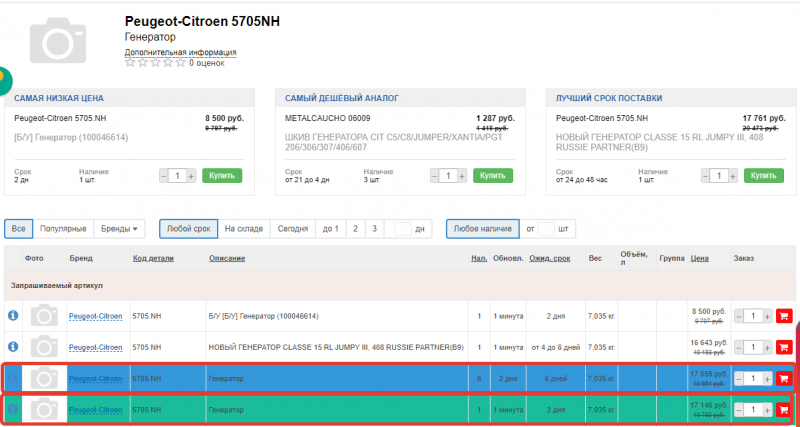Increase quantity in 16 643 руб. table row
The height and width of the screenshot is (427, 800).
(x=767, y=347)
